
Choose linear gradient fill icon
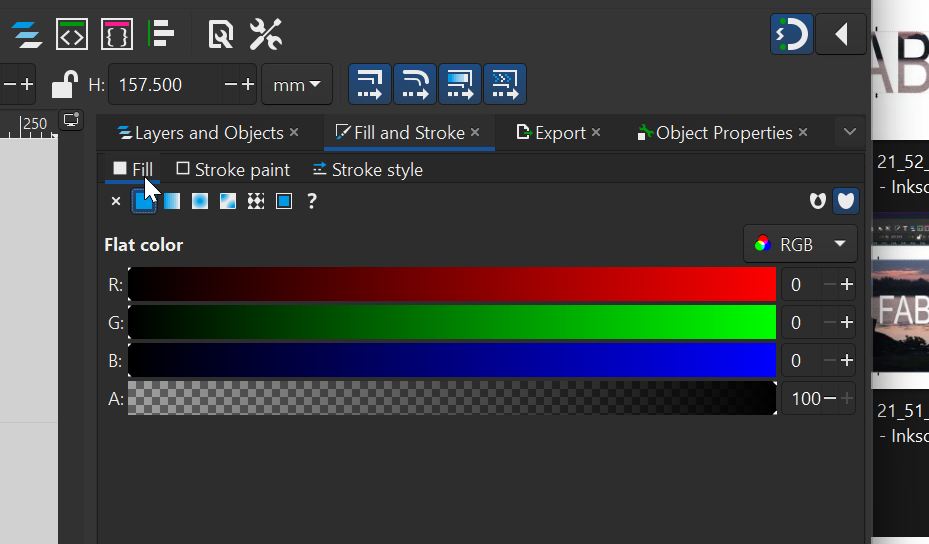pyautogui.click(x=172, y=201)
